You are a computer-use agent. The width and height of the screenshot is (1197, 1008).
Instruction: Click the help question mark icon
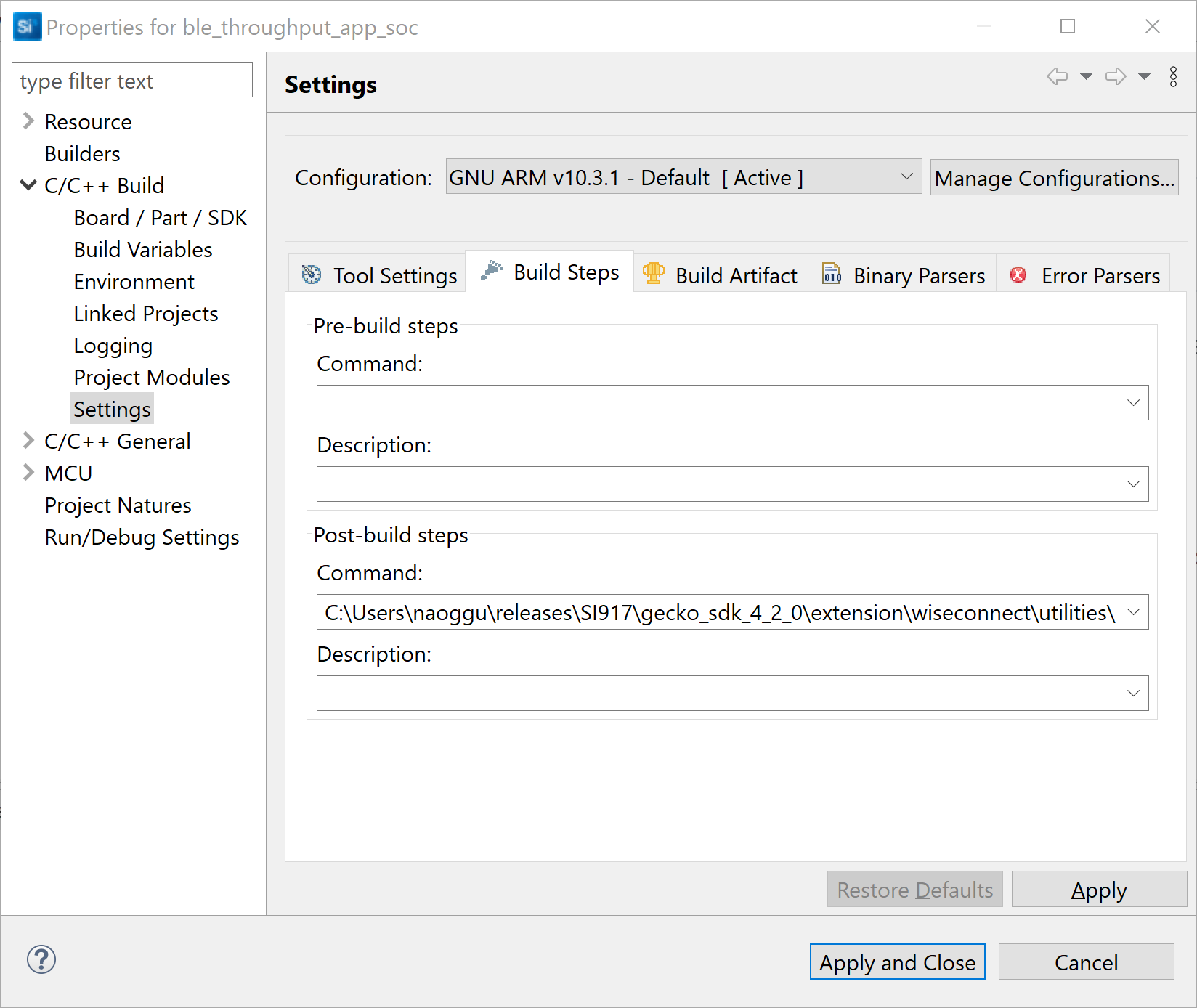click(x=41, y=959)
